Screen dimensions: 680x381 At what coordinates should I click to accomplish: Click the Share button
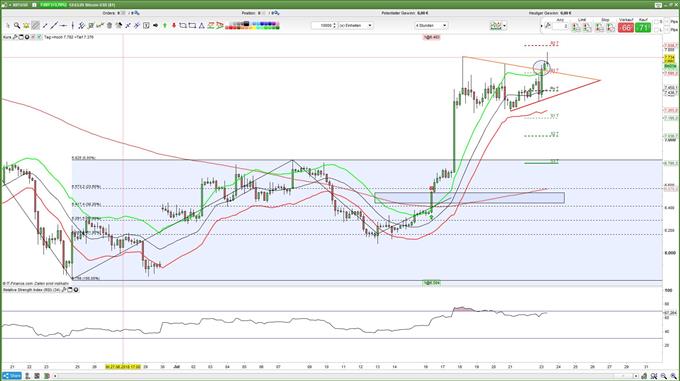(x=12, y=376)
